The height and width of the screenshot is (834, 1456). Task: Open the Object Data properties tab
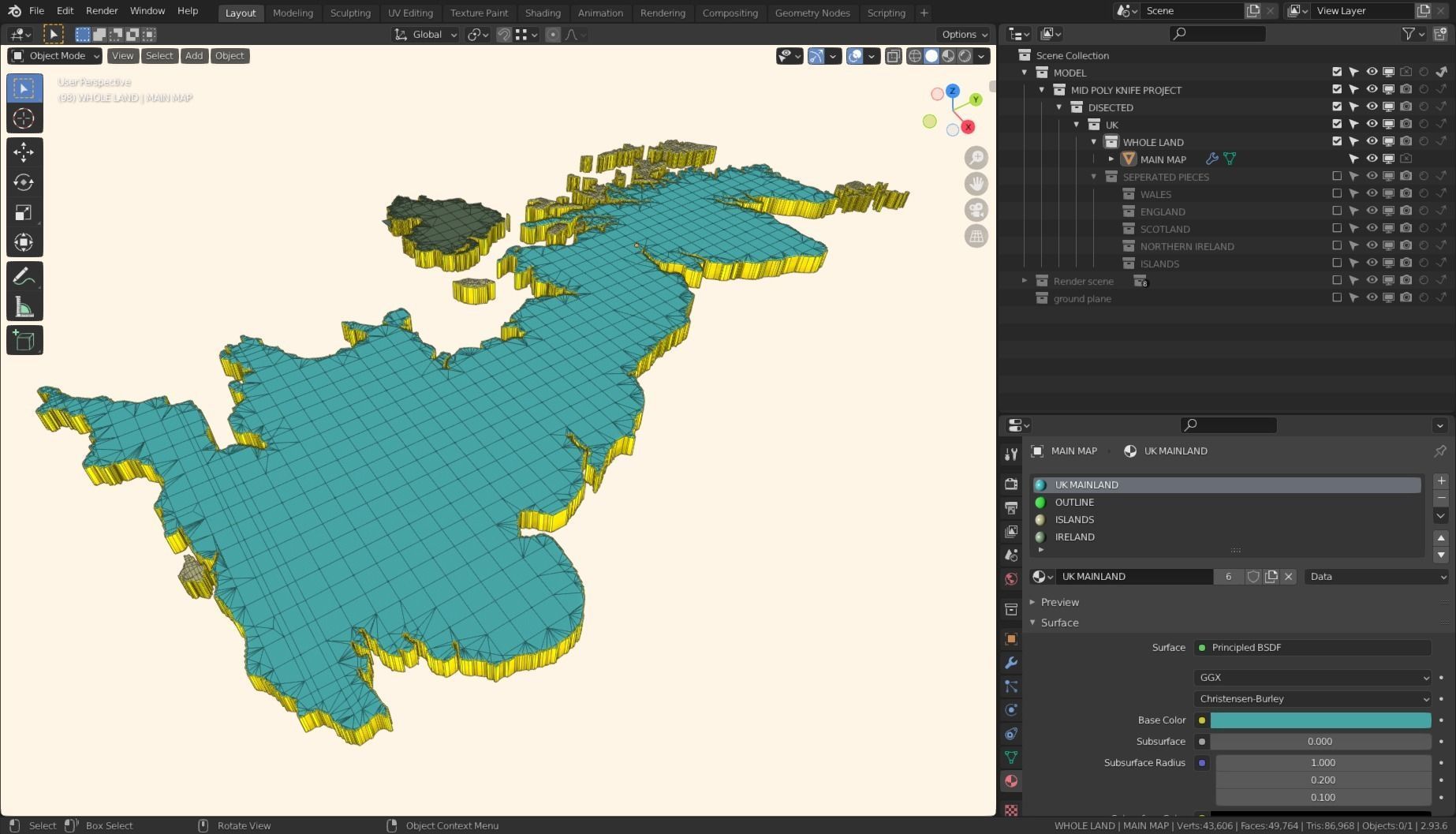click(x=1011, y=757)
